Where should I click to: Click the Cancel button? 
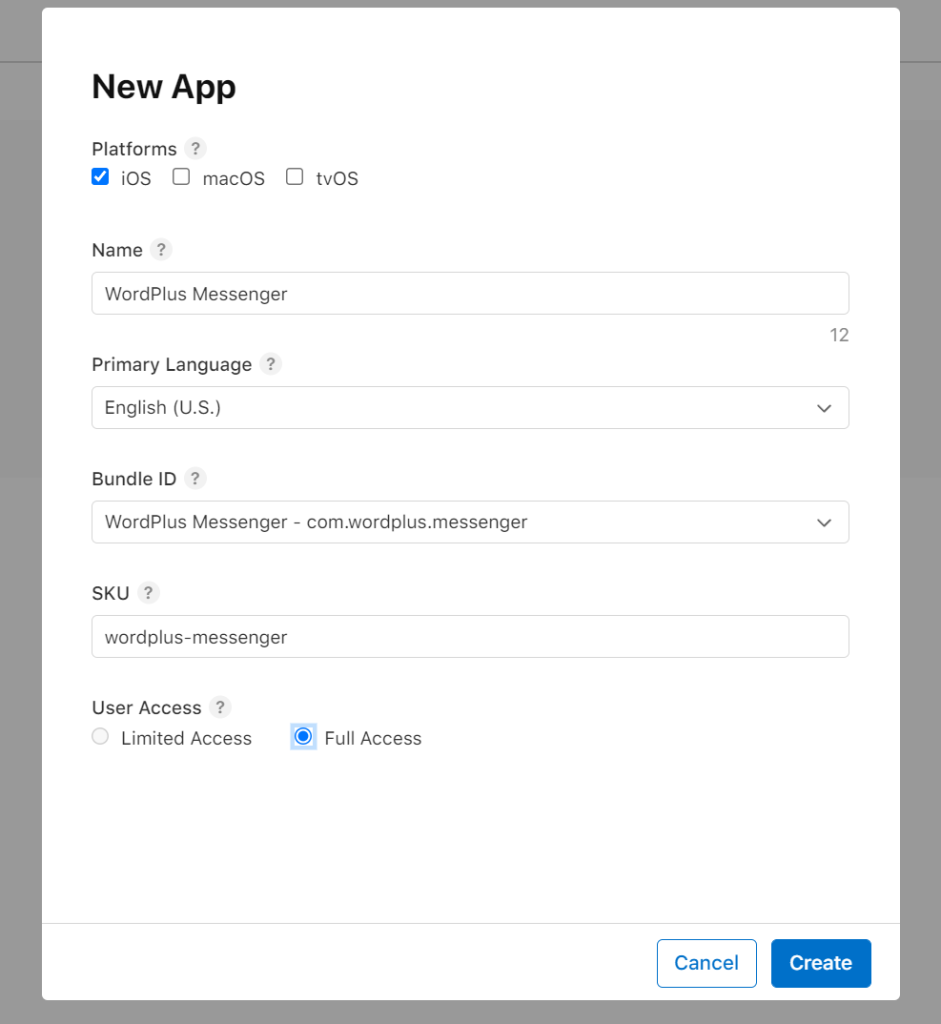pyautogui.click(x=706, y=963)
